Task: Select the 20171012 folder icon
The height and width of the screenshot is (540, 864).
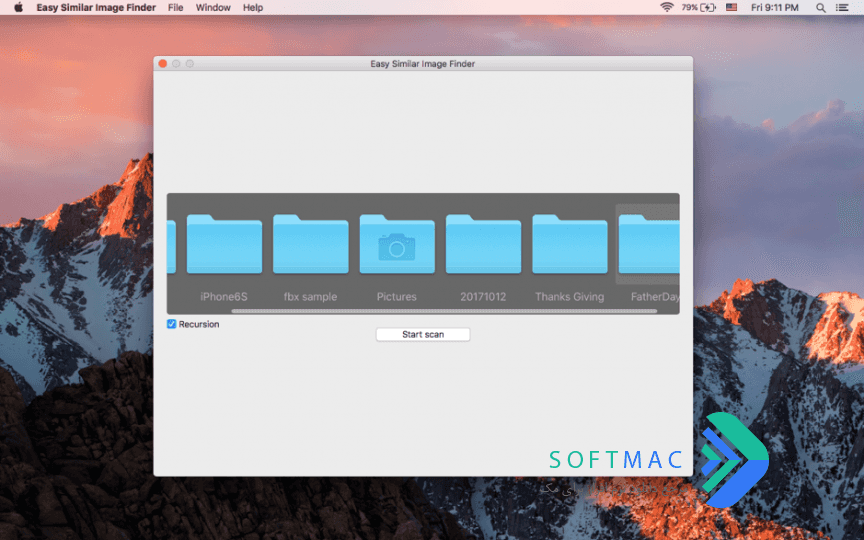Action: tap(483, 244)
